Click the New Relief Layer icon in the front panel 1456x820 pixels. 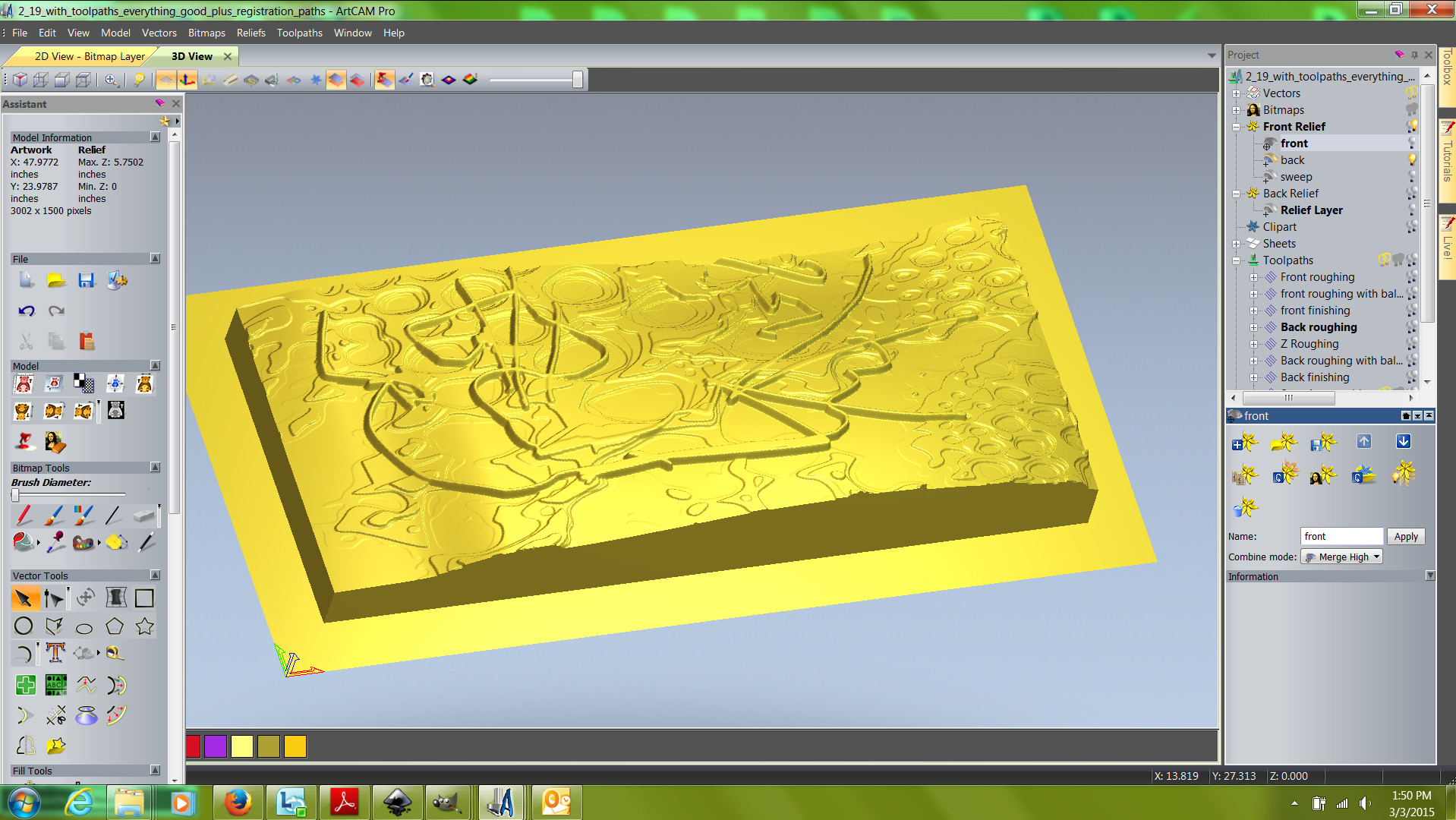coord(1245,442)
